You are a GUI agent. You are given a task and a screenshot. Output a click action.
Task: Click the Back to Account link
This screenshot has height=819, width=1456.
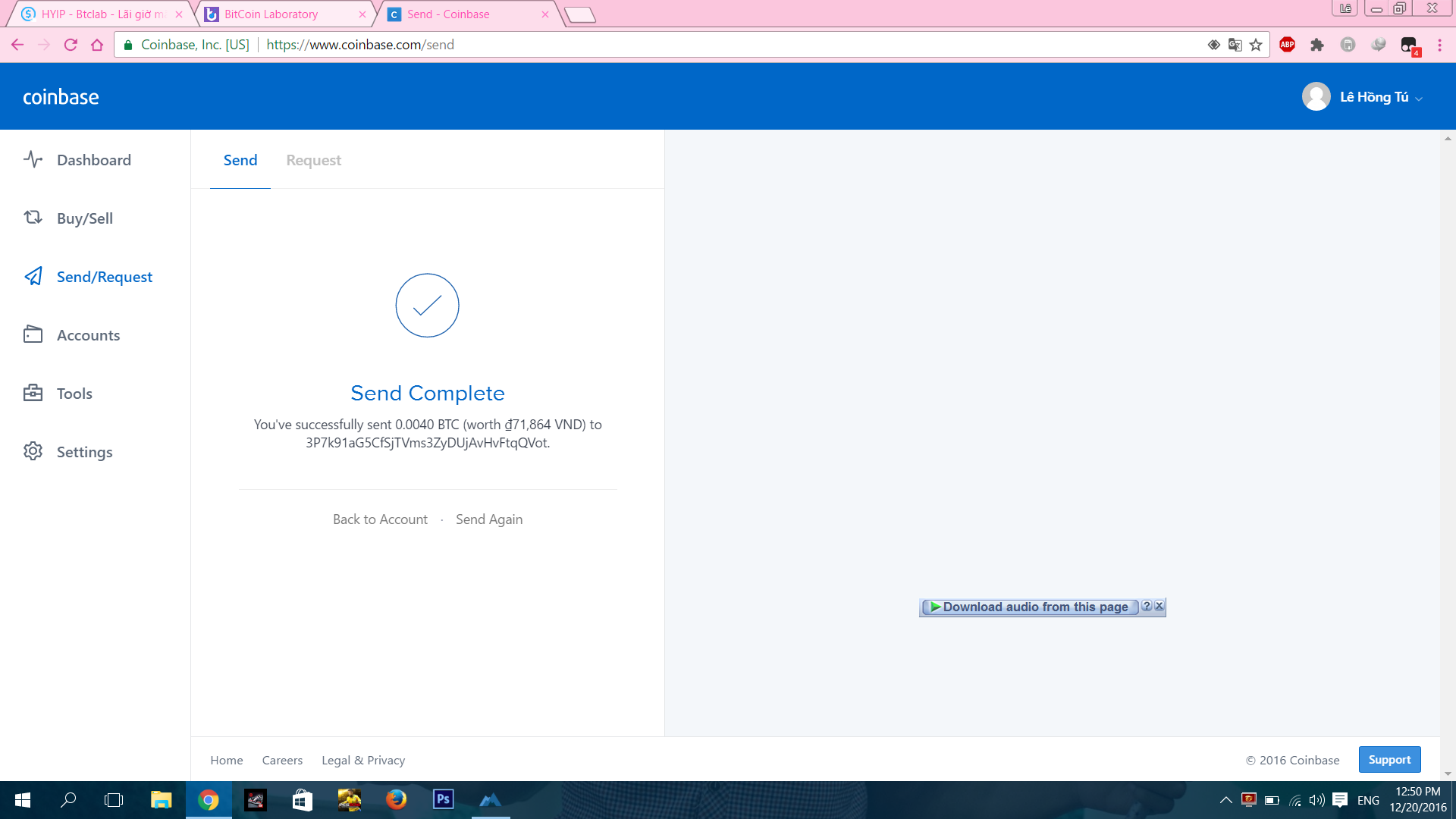(380, 519)
